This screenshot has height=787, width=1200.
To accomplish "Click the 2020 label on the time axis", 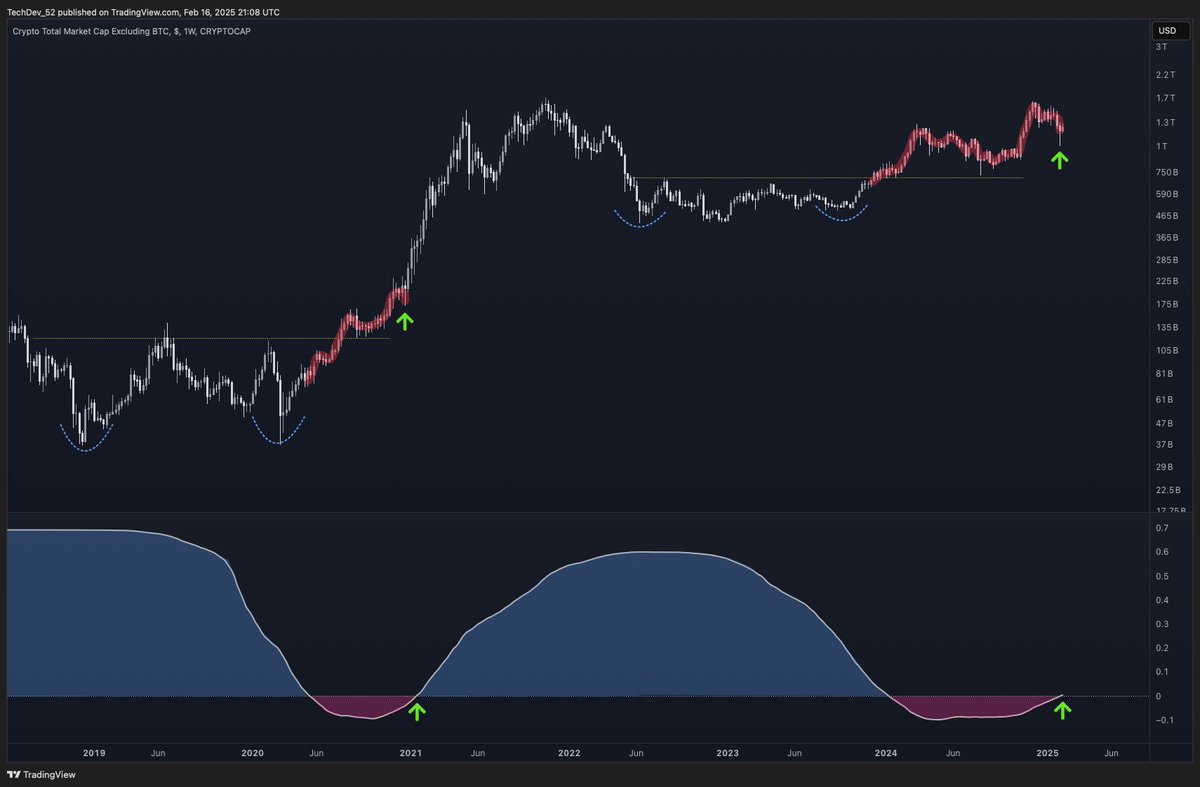I will tap(253, 752).
